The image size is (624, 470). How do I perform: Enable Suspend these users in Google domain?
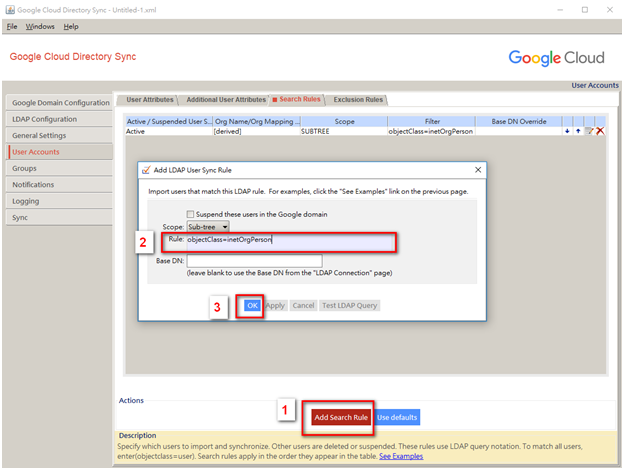coord(191,214)
